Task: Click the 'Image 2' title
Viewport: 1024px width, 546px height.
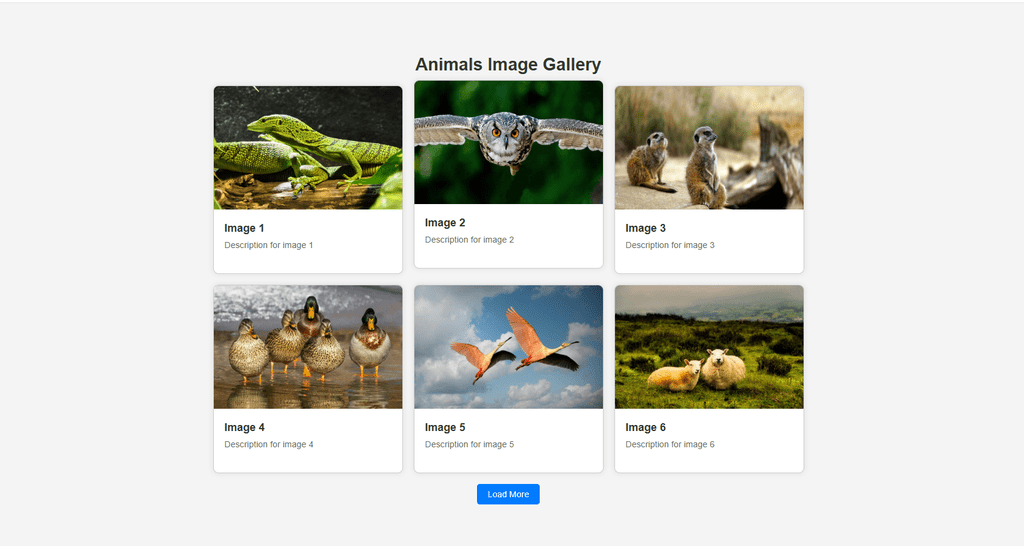Action: 445,223
